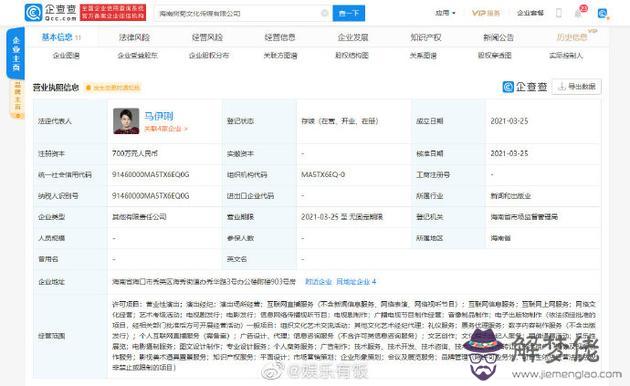630x386 pixels.
Task: Switch to the 经营风险 tab
Action: [207, 37]
